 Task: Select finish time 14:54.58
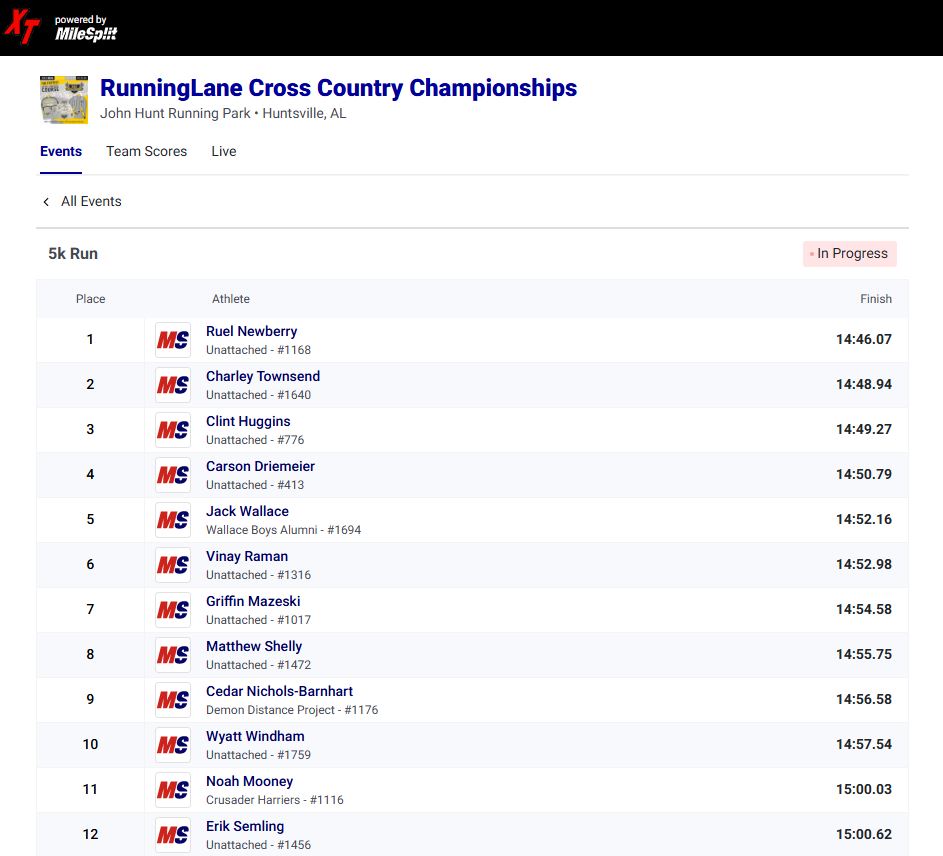(864, 609)
